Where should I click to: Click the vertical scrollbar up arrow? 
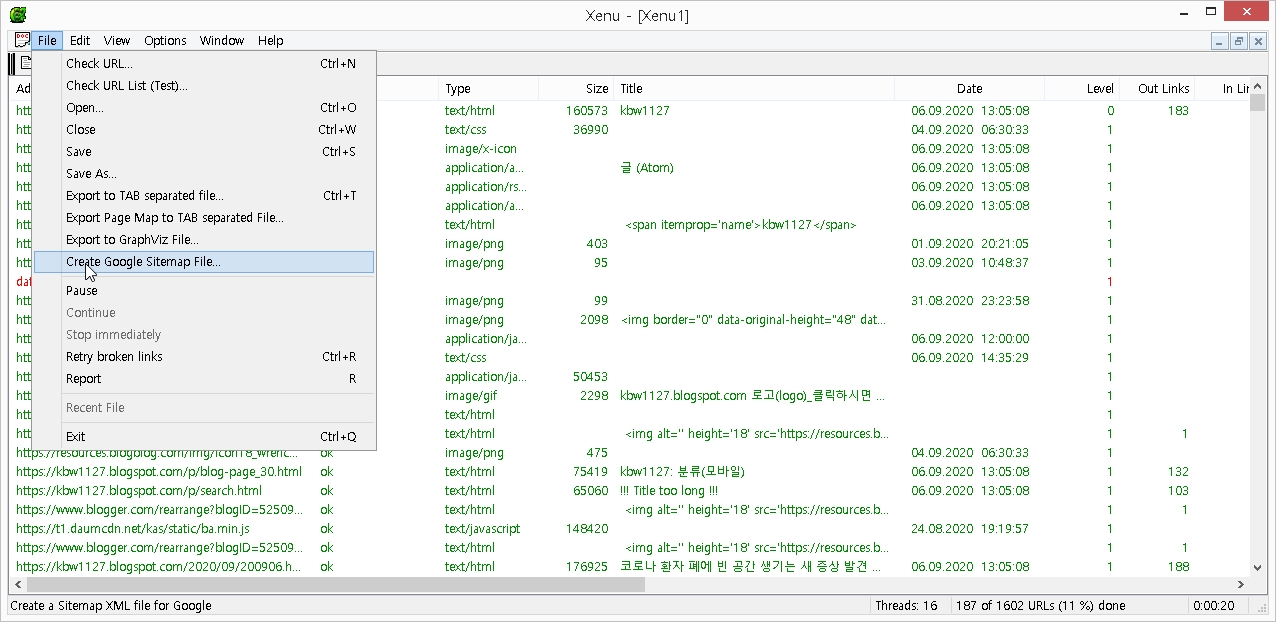pyautogui.click(x=1260, y=88)
